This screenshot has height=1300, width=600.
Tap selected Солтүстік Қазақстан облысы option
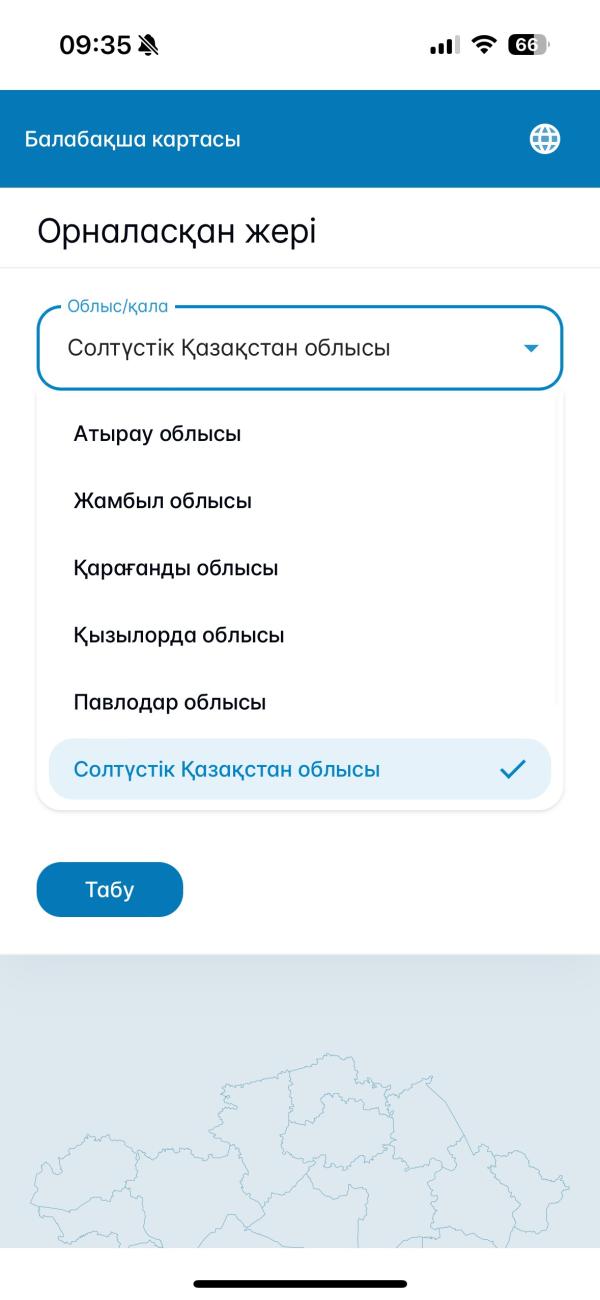click(299, 769)
